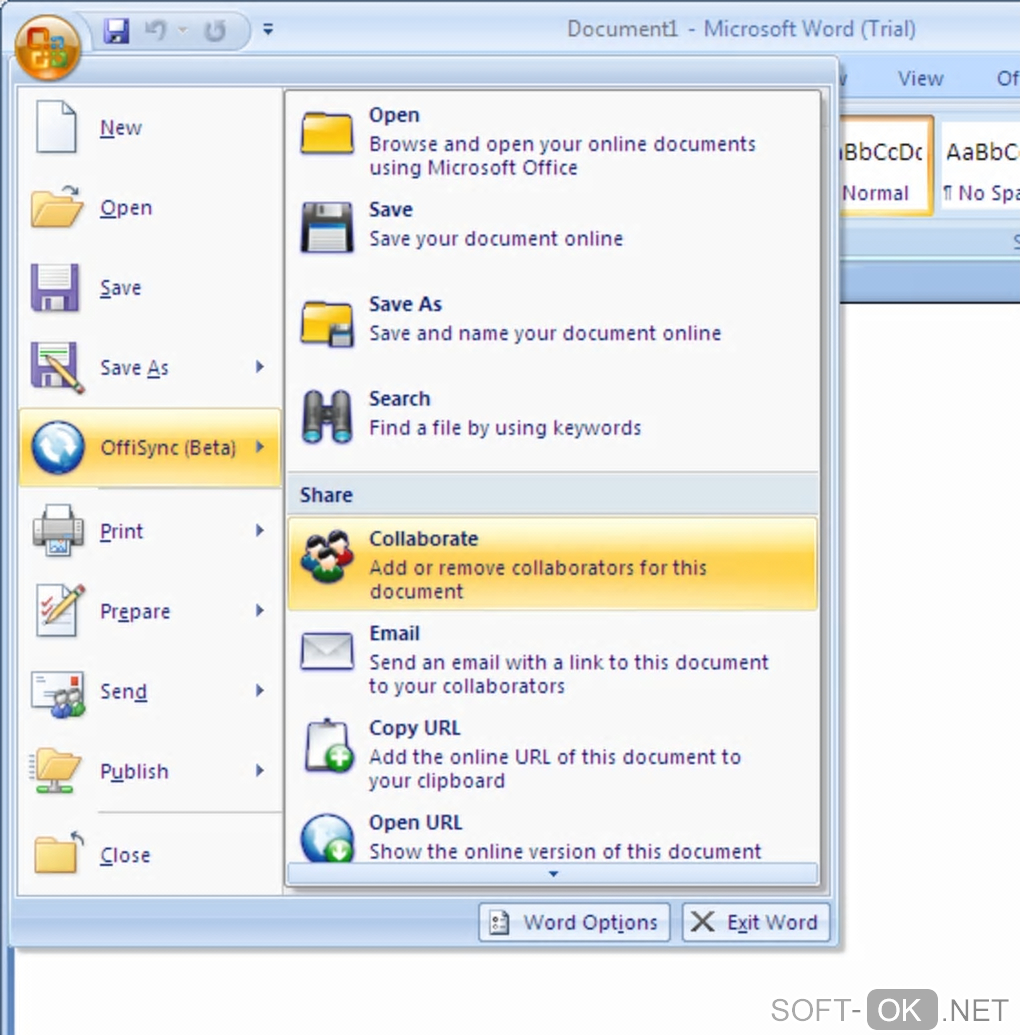
Task: Click 'Send an email with a link' description
Action: (x=568, y=674)
